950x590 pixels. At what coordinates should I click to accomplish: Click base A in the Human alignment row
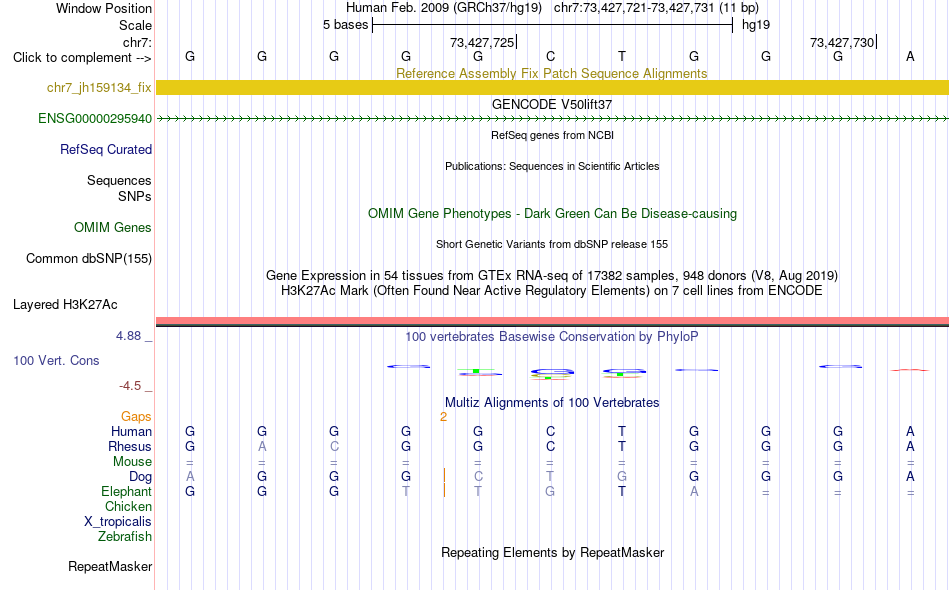910,431
